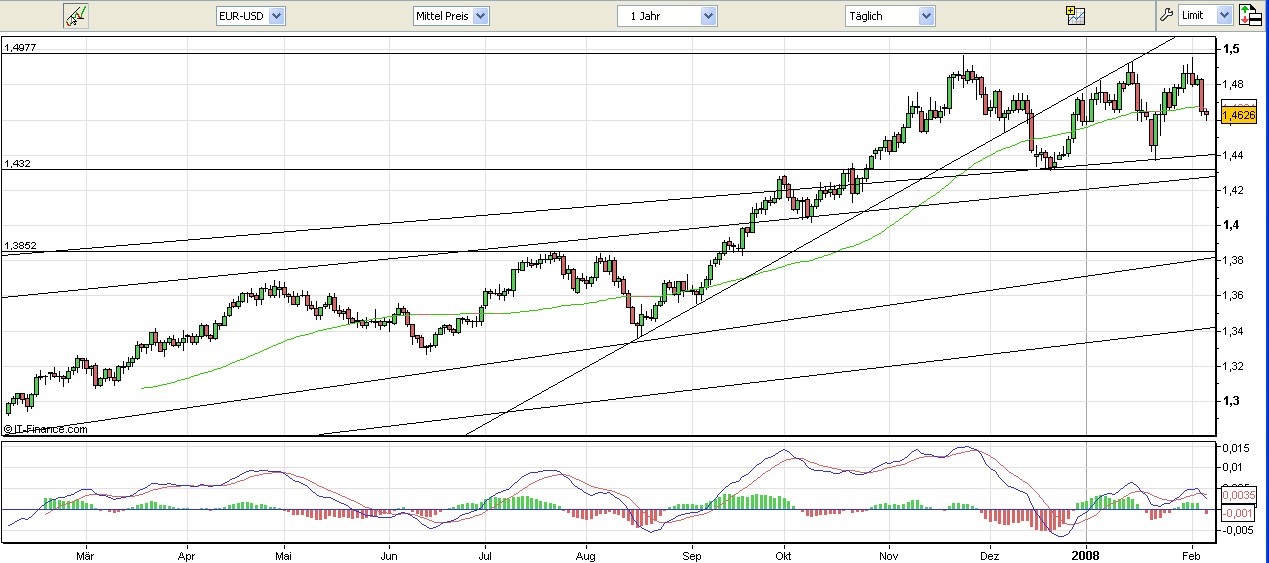Select the 1,432 horizontal line label
The image size is (1269, 563).
[17, 163]
